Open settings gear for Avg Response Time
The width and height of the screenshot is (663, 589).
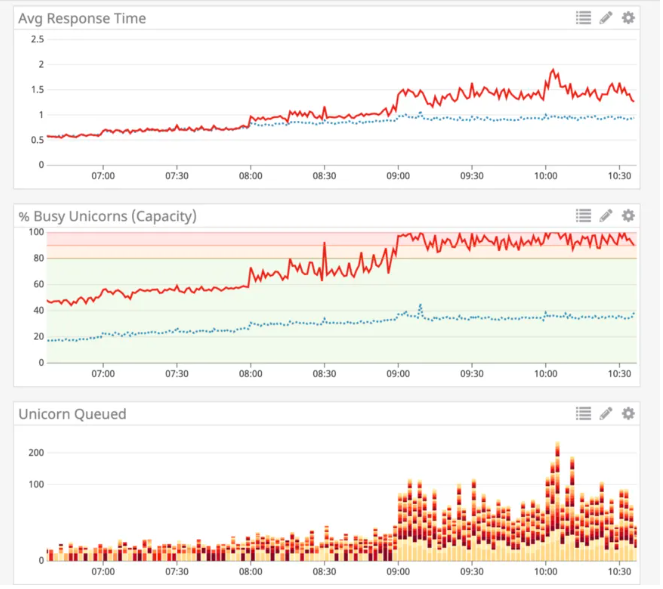coord(628,18)
